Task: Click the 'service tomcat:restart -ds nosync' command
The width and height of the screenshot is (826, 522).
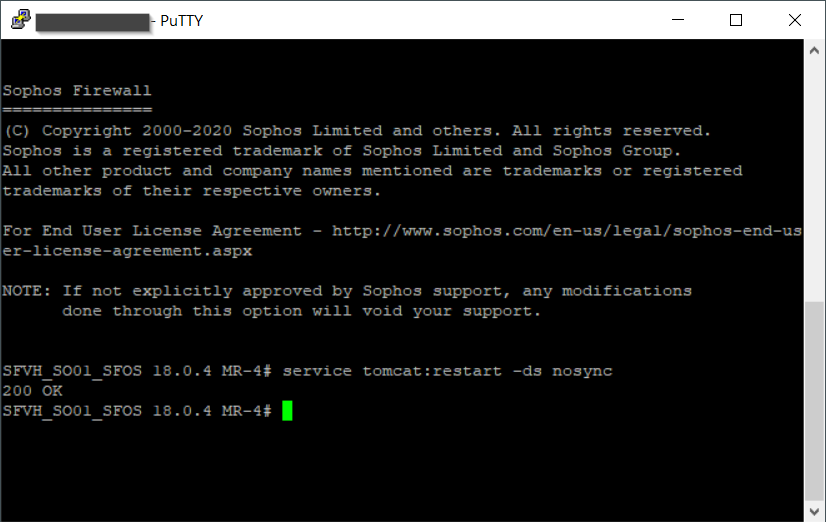Action: pos(447,371)
